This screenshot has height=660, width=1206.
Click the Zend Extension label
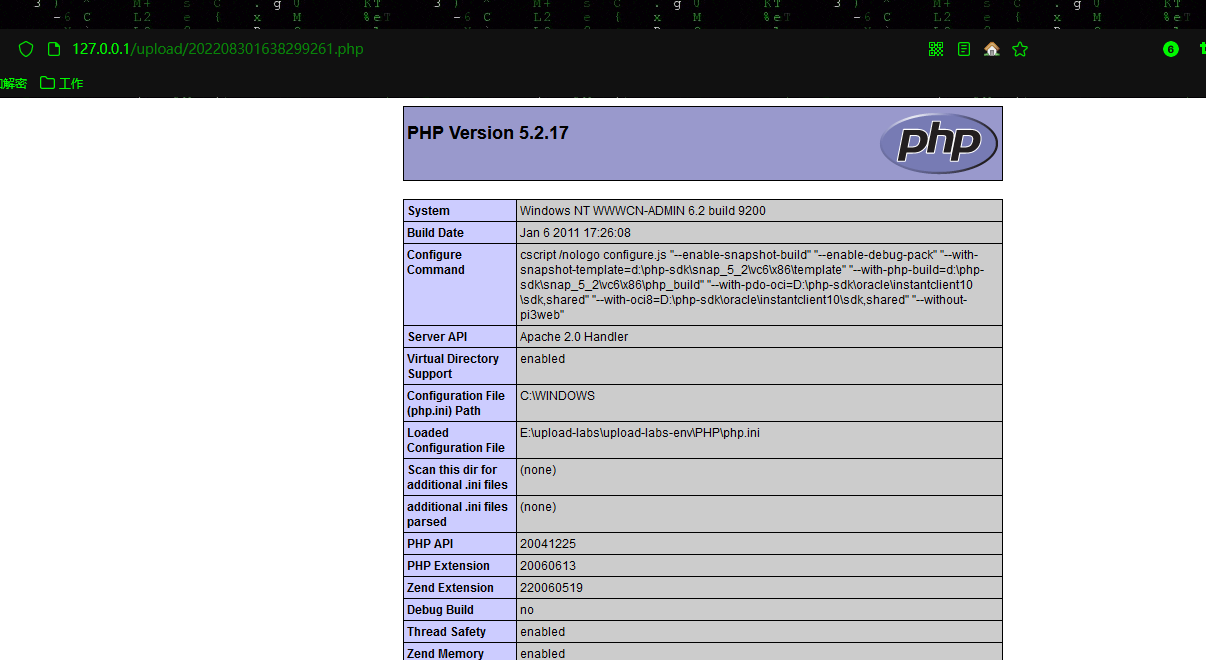(450, 588)
